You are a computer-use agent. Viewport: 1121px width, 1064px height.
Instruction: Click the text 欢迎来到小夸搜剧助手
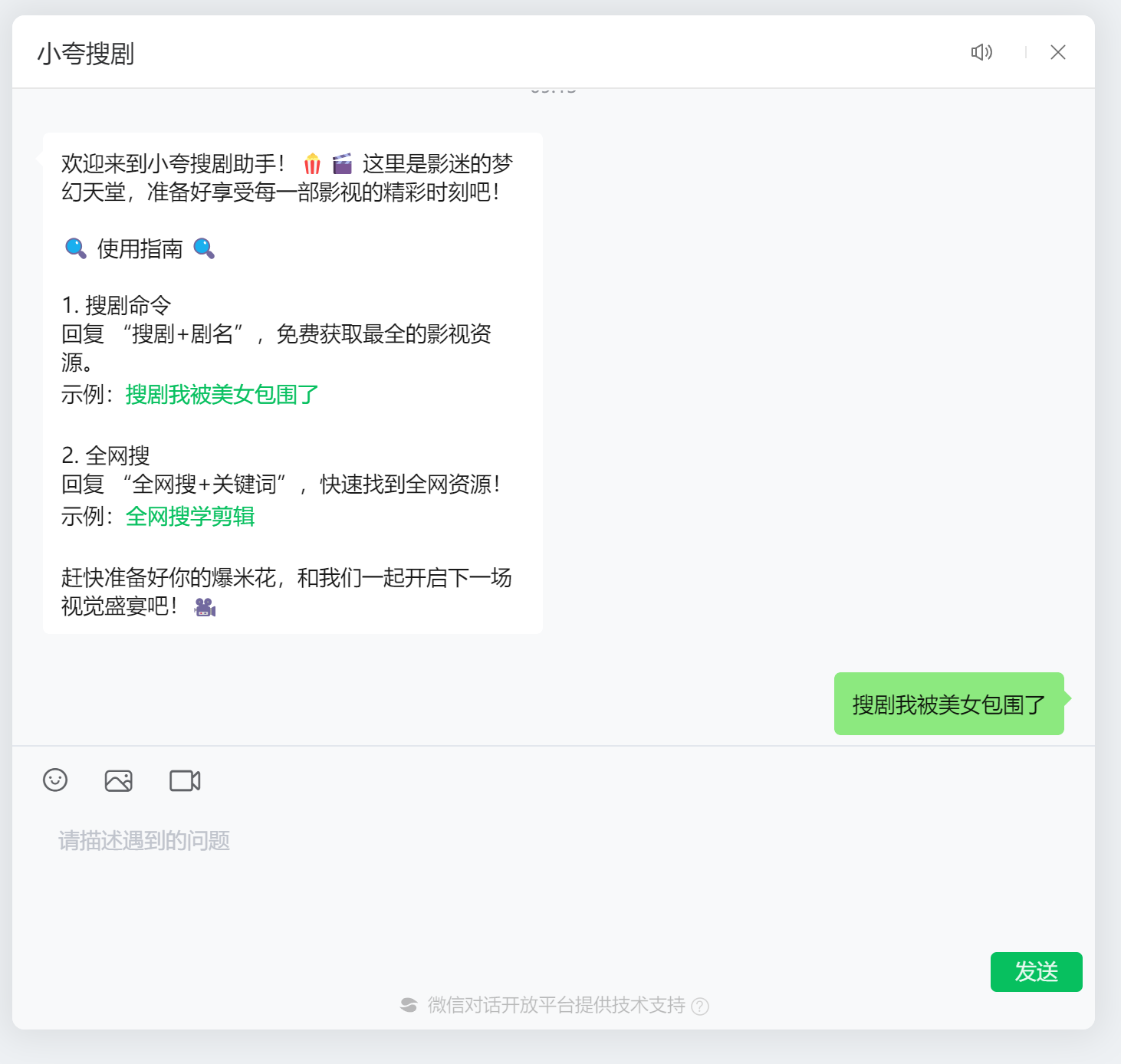click(x=174, y=163)
